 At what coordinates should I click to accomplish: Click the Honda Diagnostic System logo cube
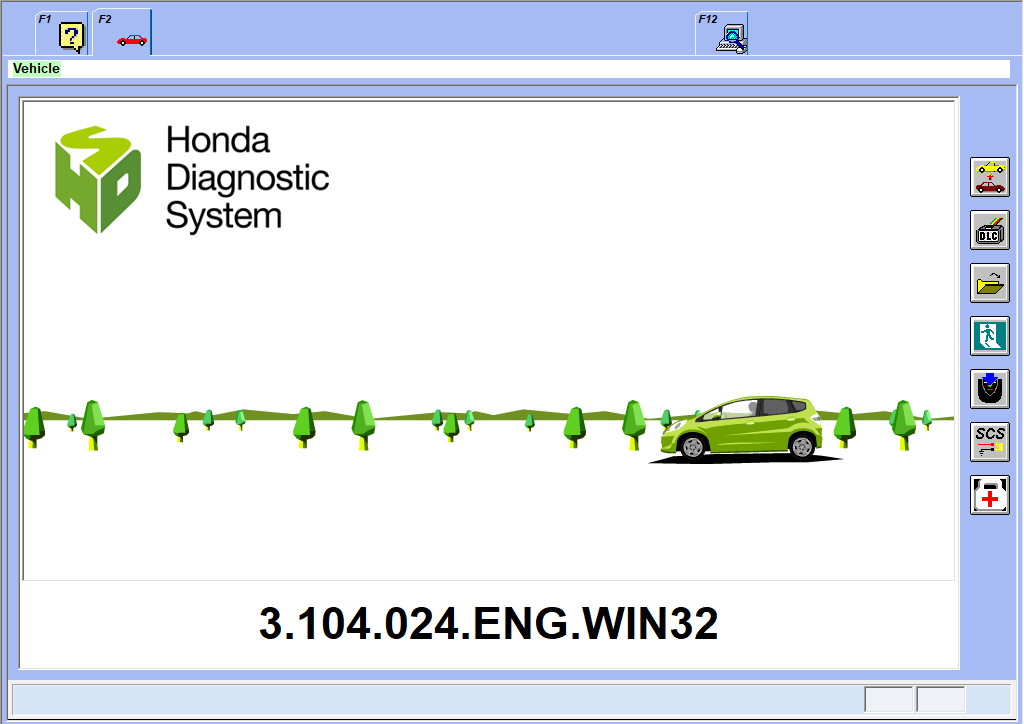click(98, 180)
